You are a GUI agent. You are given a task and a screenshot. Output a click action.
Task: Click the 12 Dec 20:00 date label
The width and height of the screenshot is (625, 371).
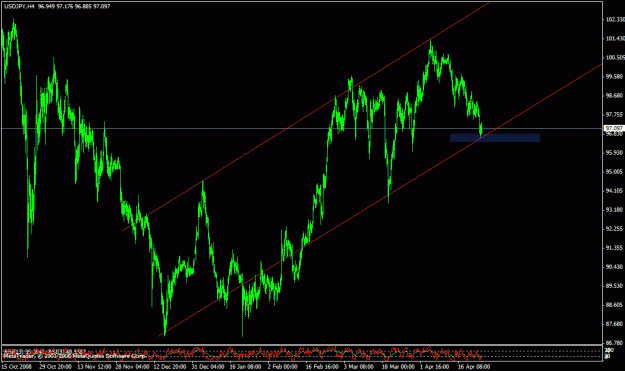tap(170, 367)
